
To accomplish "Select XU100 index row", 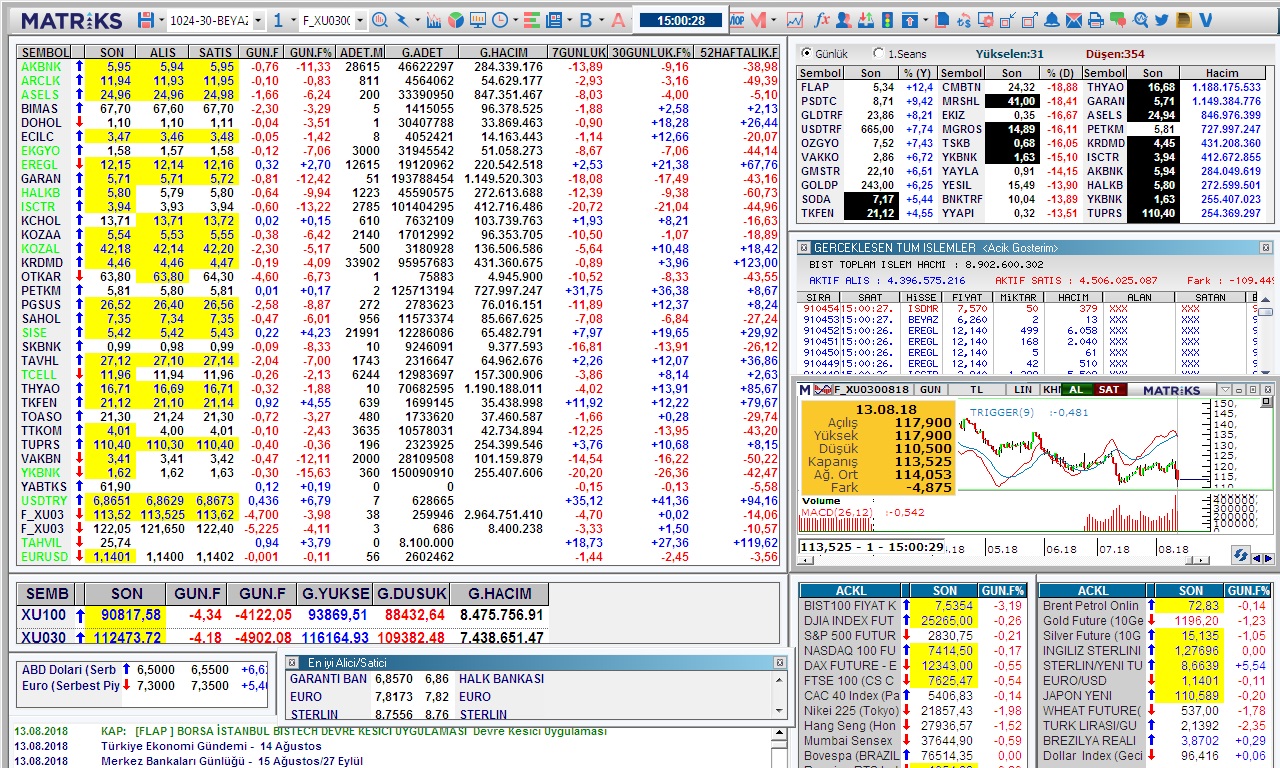I will pyautogui.click(x=283, y=615).
